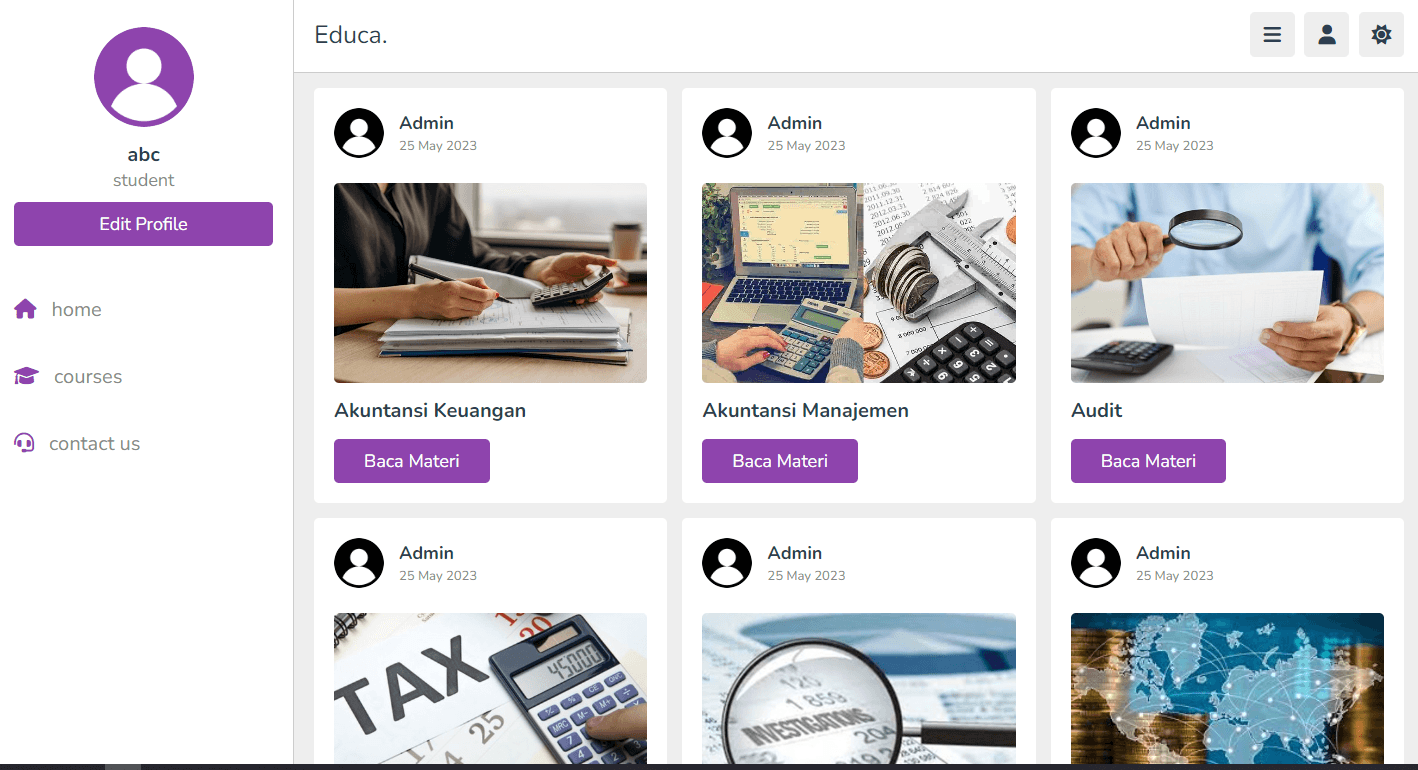Click Admin avatar on Akuntansi Manajemen card
Viewport: 1418px width, 770px height.
pyautogui.click(x=727, y=133)
